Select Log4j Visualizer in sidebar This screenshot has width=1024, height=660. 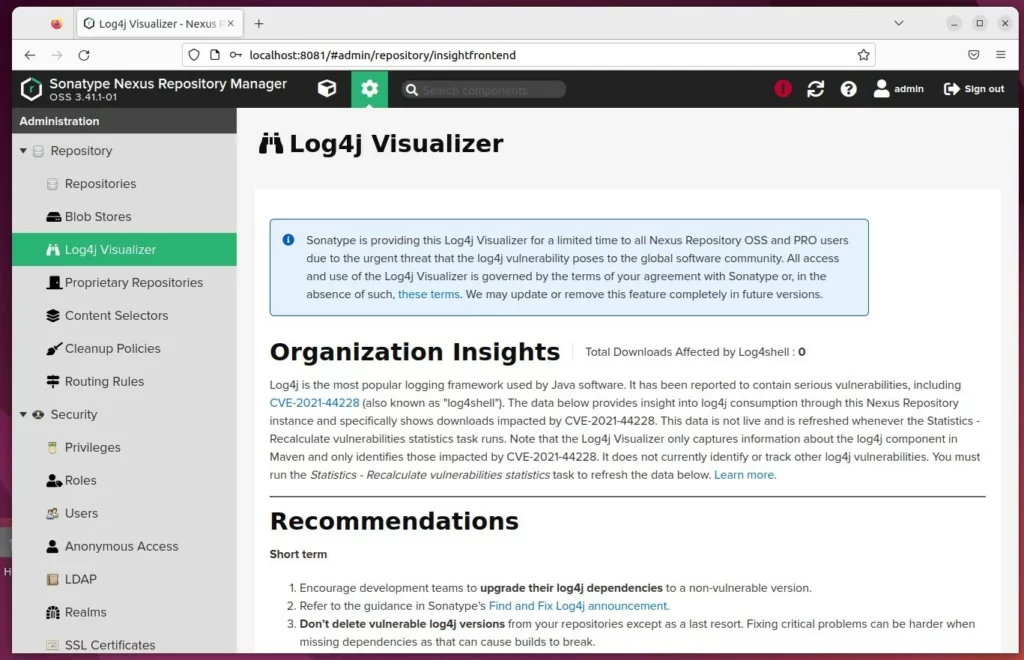point(124,249)
